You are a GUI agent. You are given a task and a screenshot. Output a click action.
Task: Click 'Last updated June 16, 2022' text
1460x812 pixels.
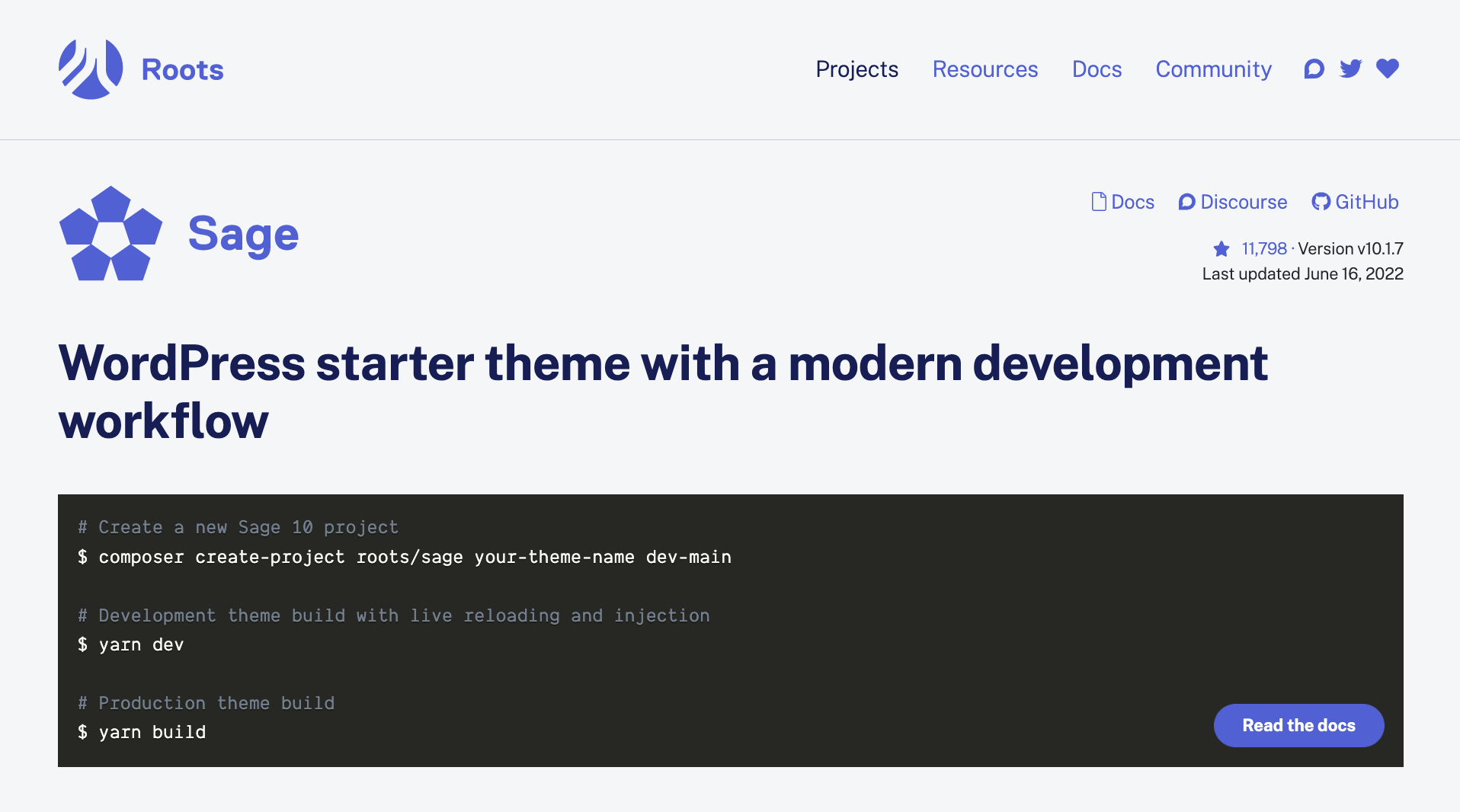[1302, 273]
